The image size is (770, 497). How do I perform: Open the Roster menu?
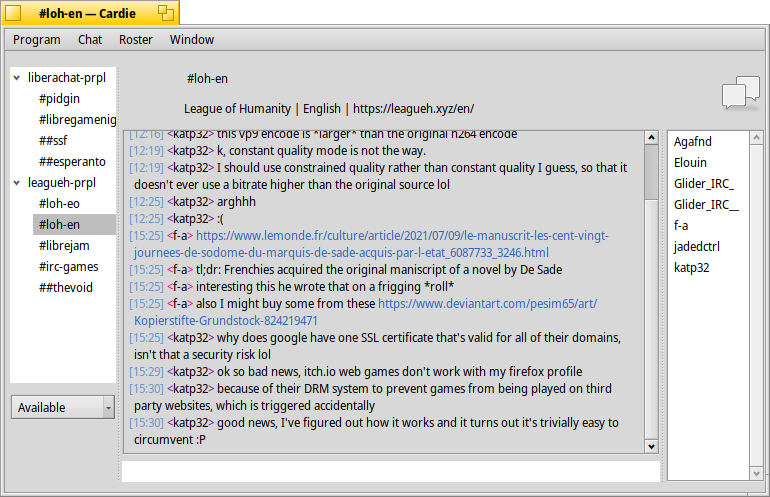point(136,40)
